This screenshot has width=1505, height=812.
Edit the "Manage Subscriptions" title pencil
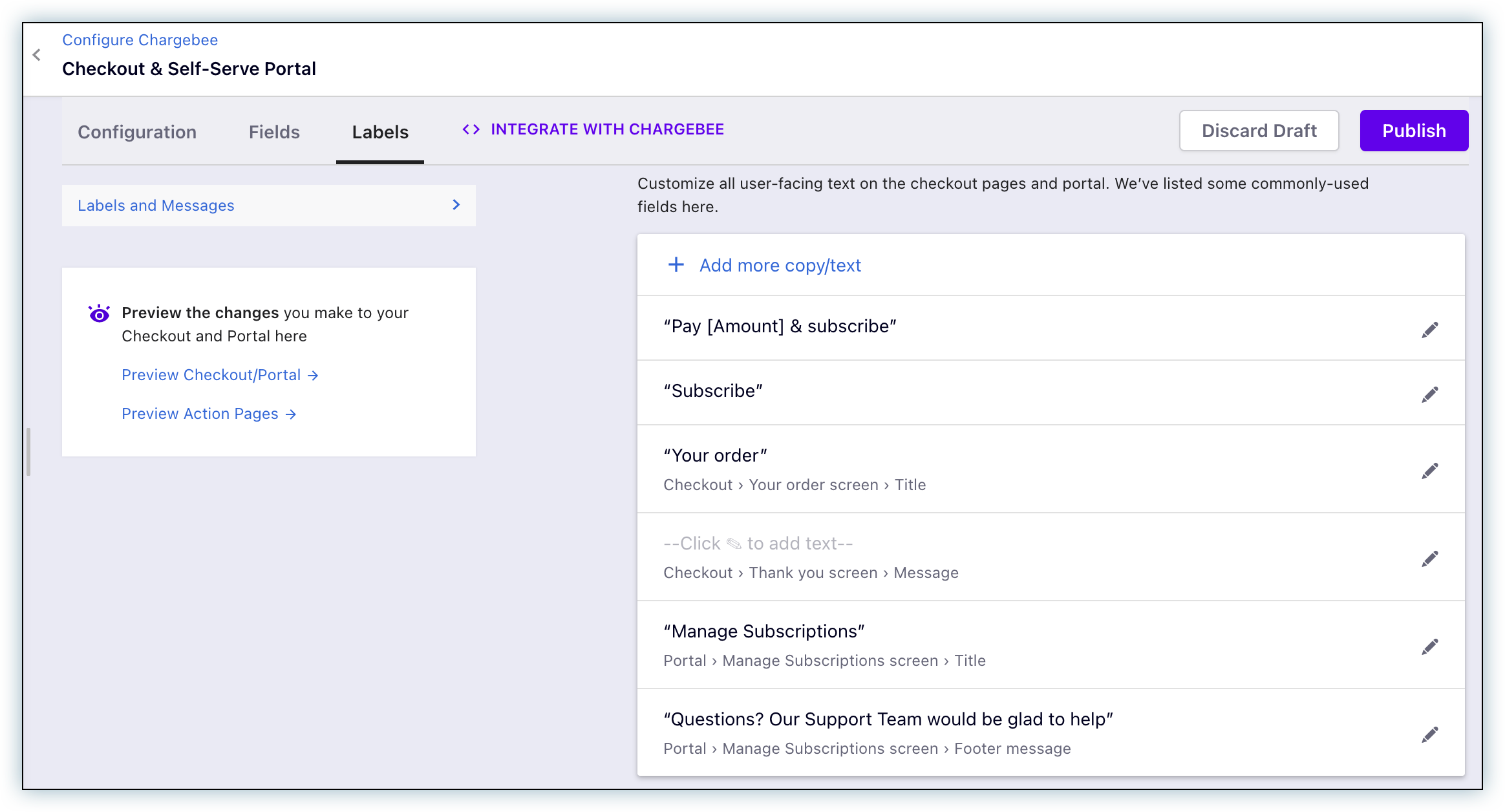tap(1429, 646)
